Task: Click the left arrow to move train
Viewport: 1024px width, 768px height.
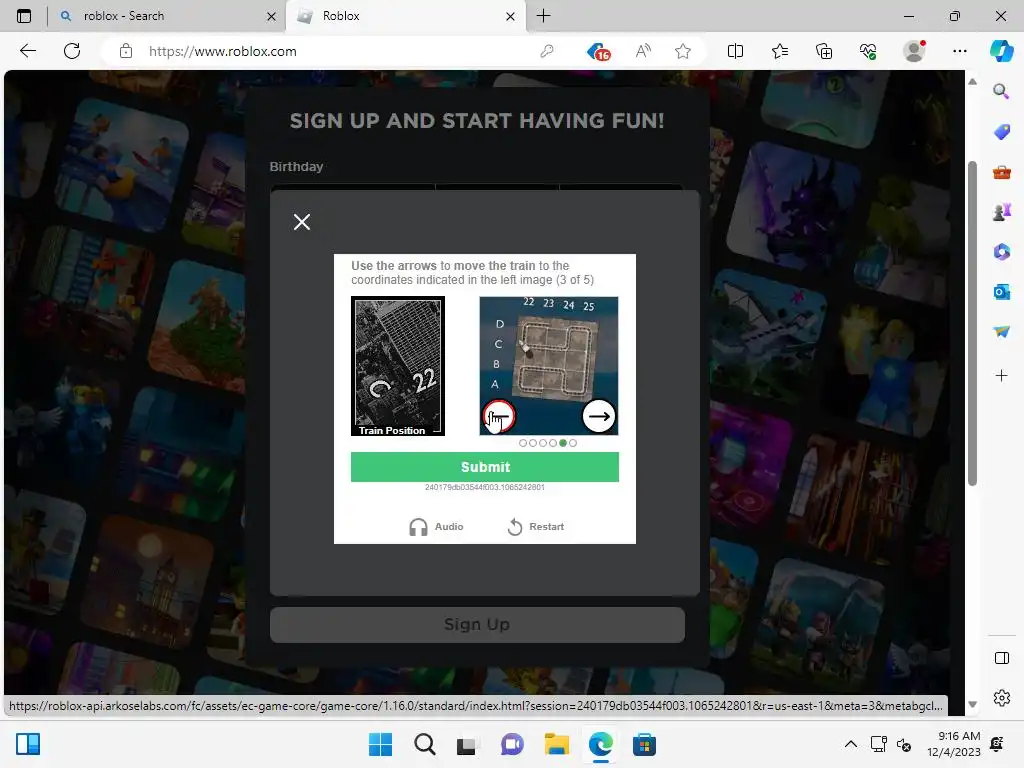Action: 499,416
